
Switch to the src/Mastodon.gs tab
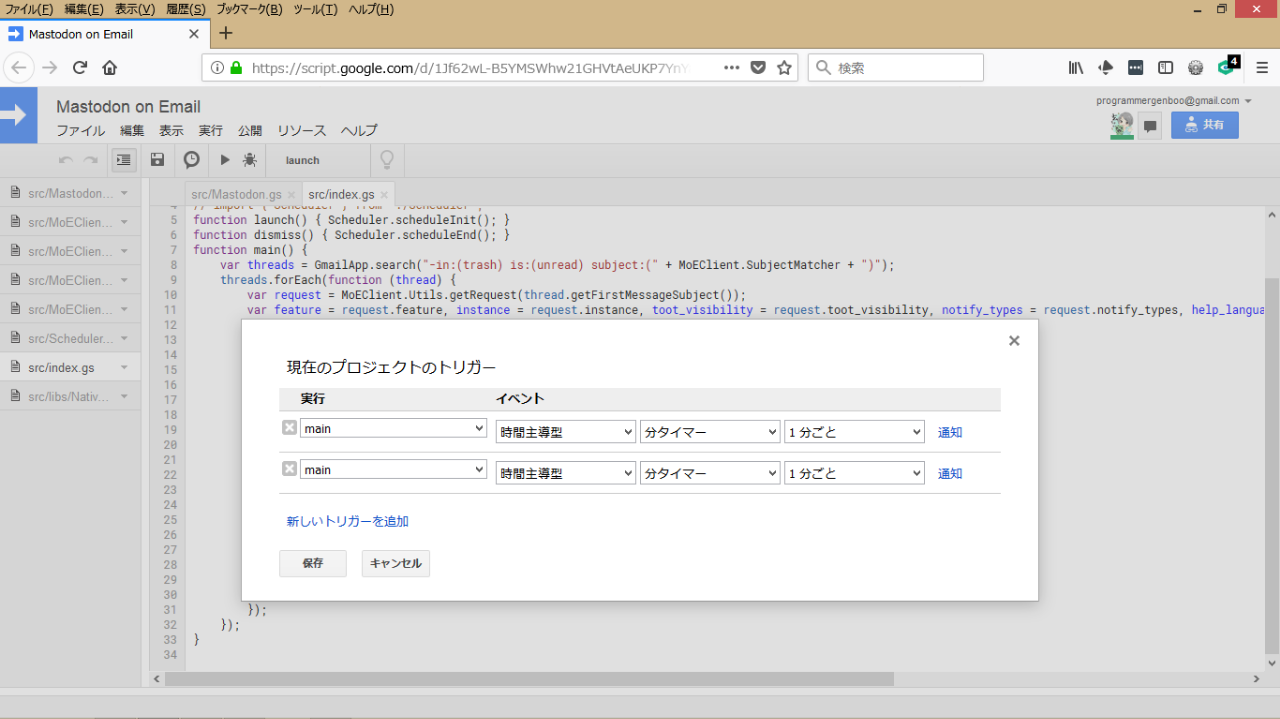[236, 194]
